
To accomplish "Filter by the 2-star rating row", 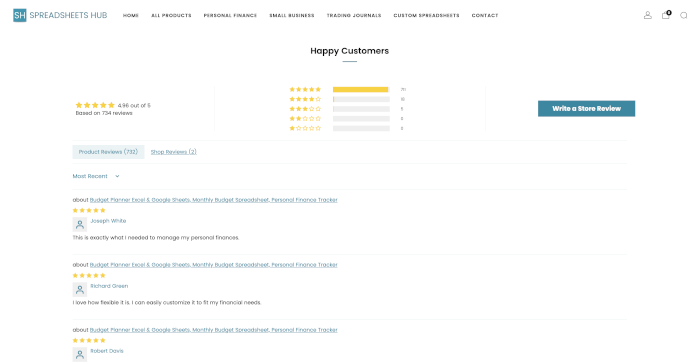I will pyautogui.click(x=348, y=119).
